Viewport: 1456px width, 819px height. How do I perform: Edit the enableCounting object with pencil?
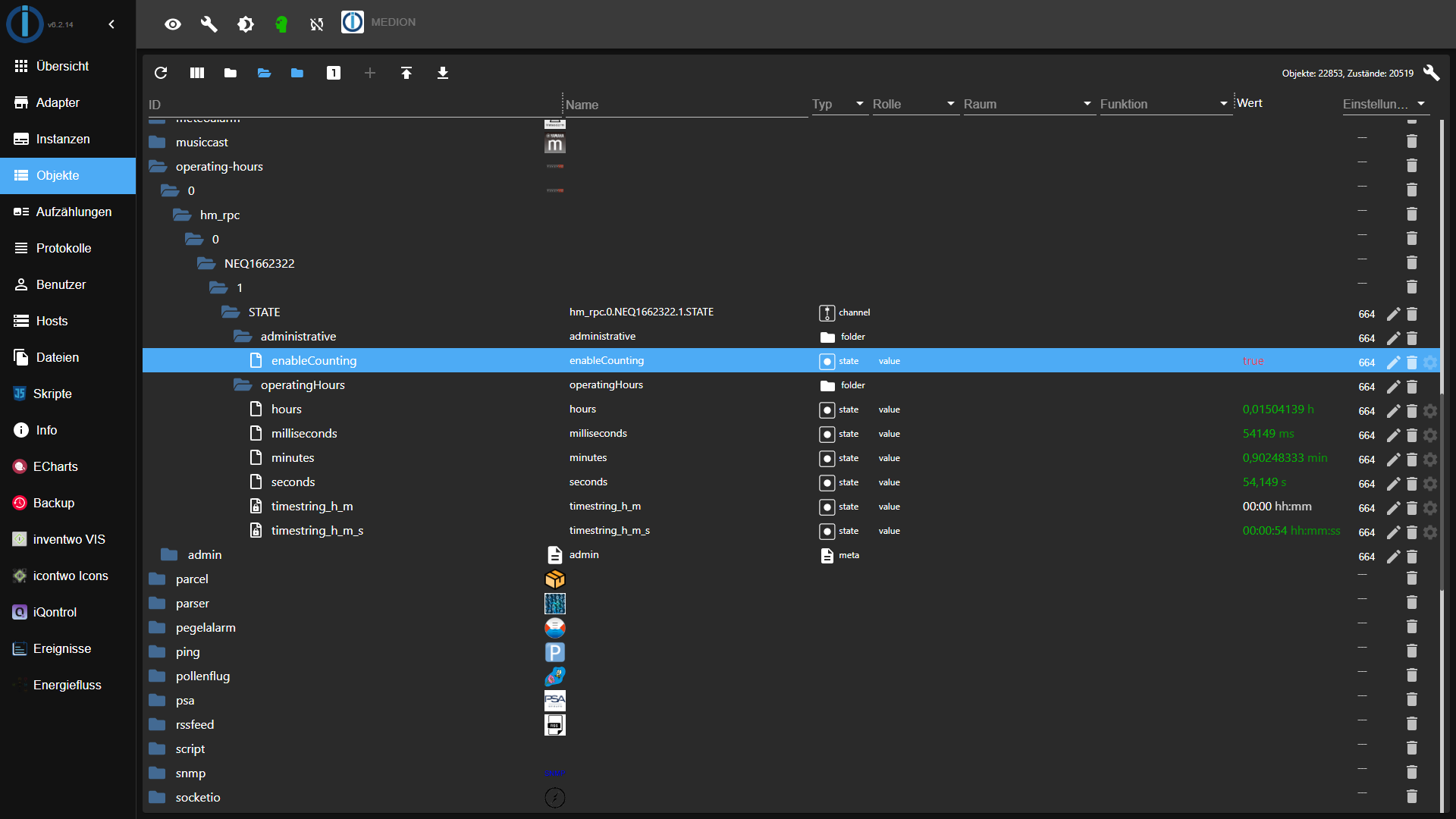1394,362
